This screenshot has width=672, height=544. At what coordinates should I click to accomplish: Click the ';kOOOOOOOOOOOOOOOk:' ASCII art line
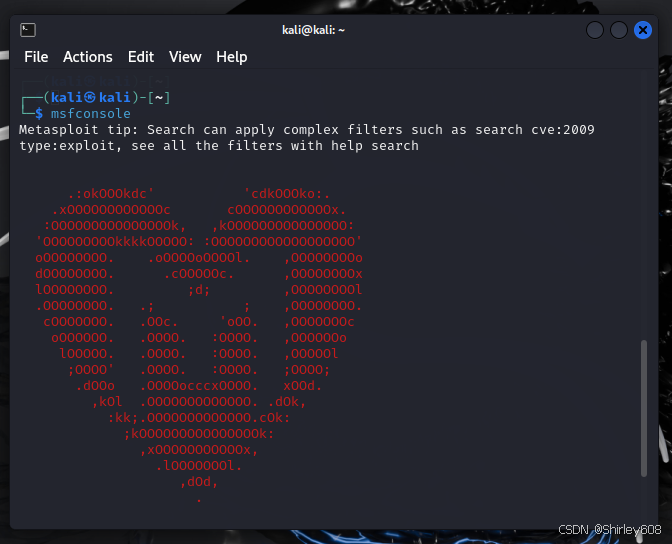(x=199, y=434)
